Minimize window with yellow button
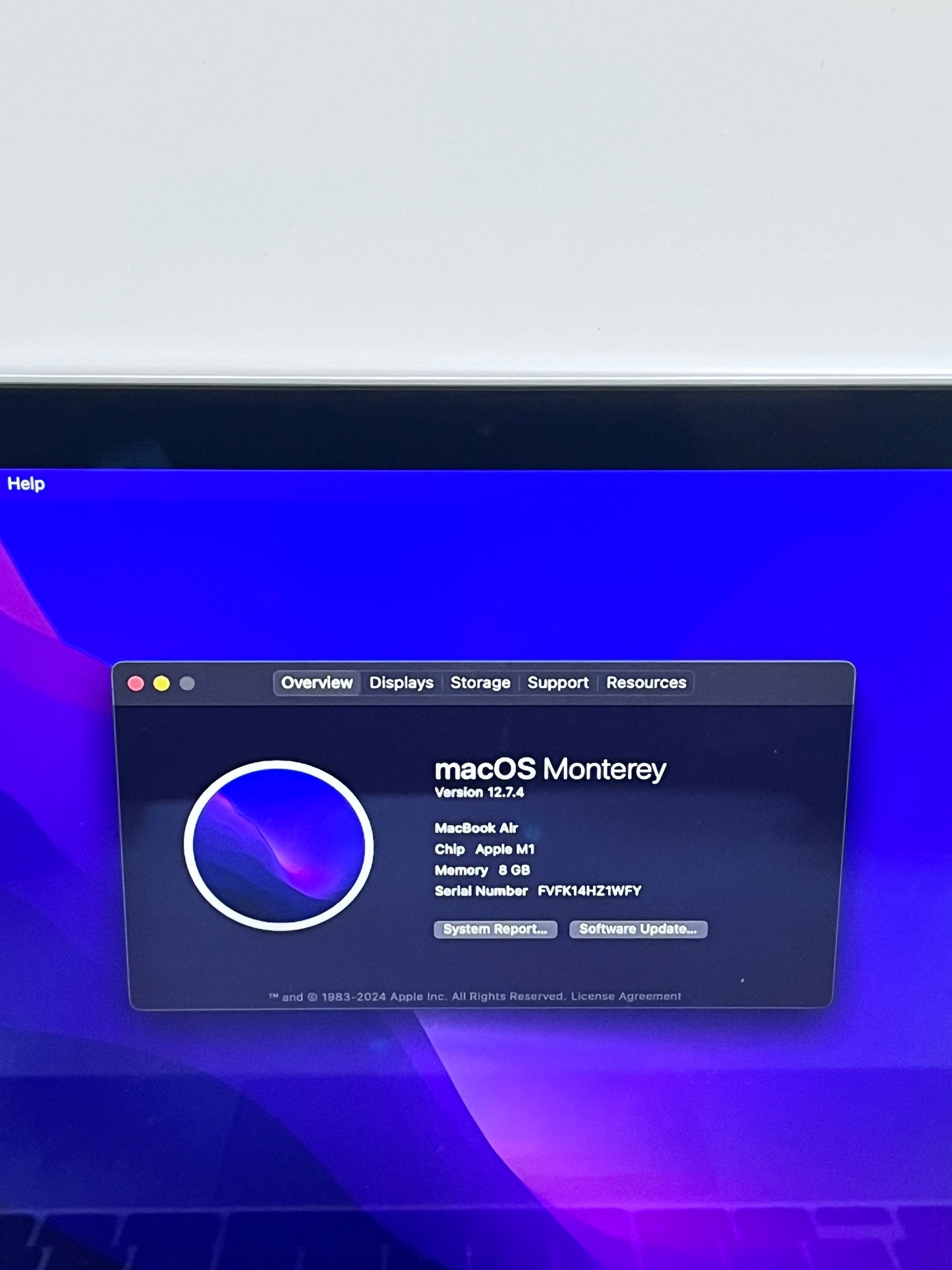The width and height of the screenshot is (952, 1270). tap(161, 683)
